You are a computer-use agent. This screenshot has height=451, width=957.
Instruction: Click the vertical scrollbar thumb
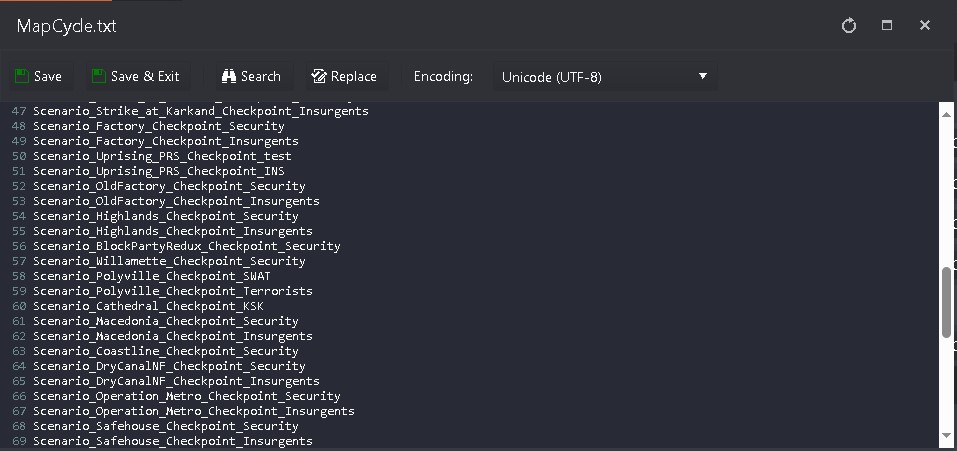947,303
